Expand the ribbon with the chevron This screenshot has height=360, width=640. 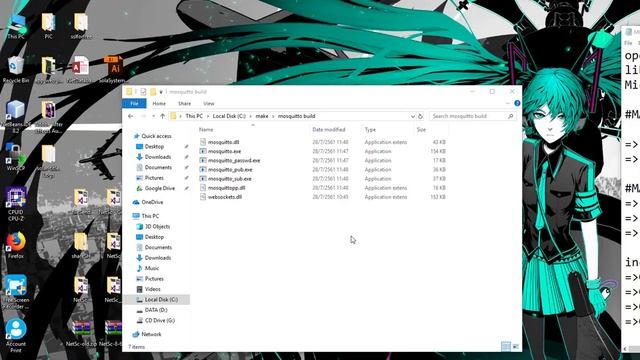click(508, 103)
